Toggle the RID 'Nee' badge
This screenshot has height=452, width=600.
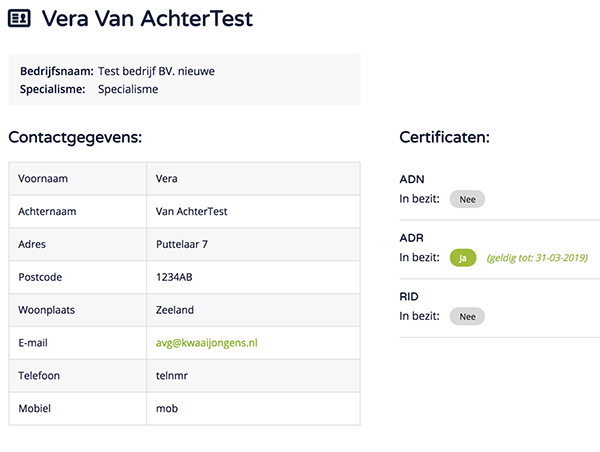click(467, 316)
